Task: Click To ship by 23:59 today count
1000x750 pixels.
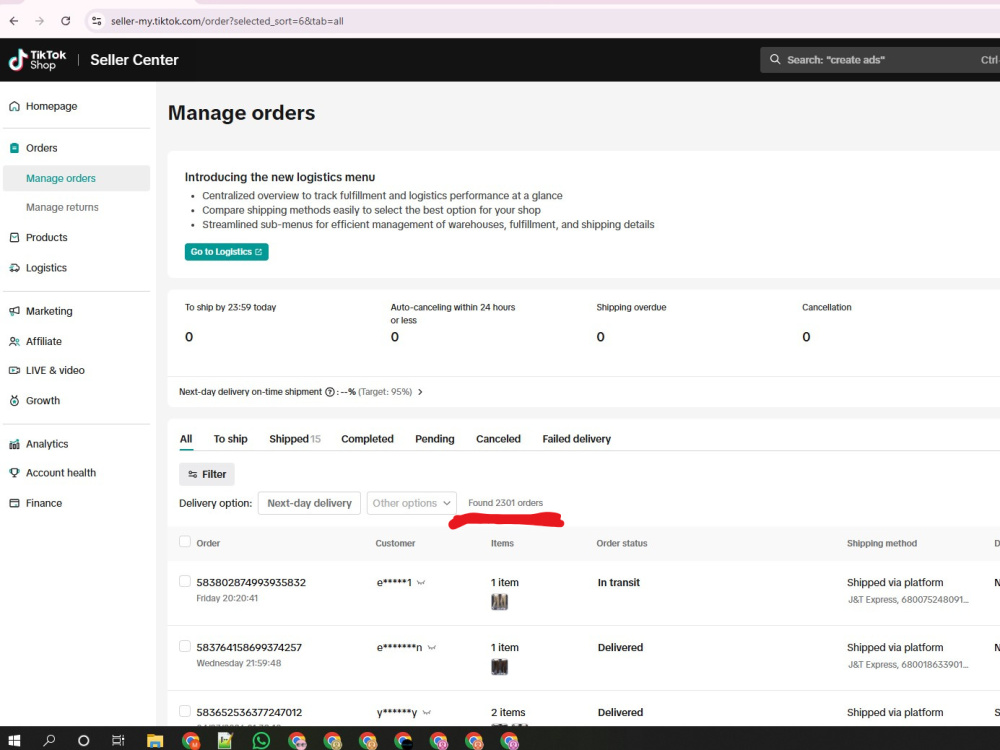Action: coord(189,337)
